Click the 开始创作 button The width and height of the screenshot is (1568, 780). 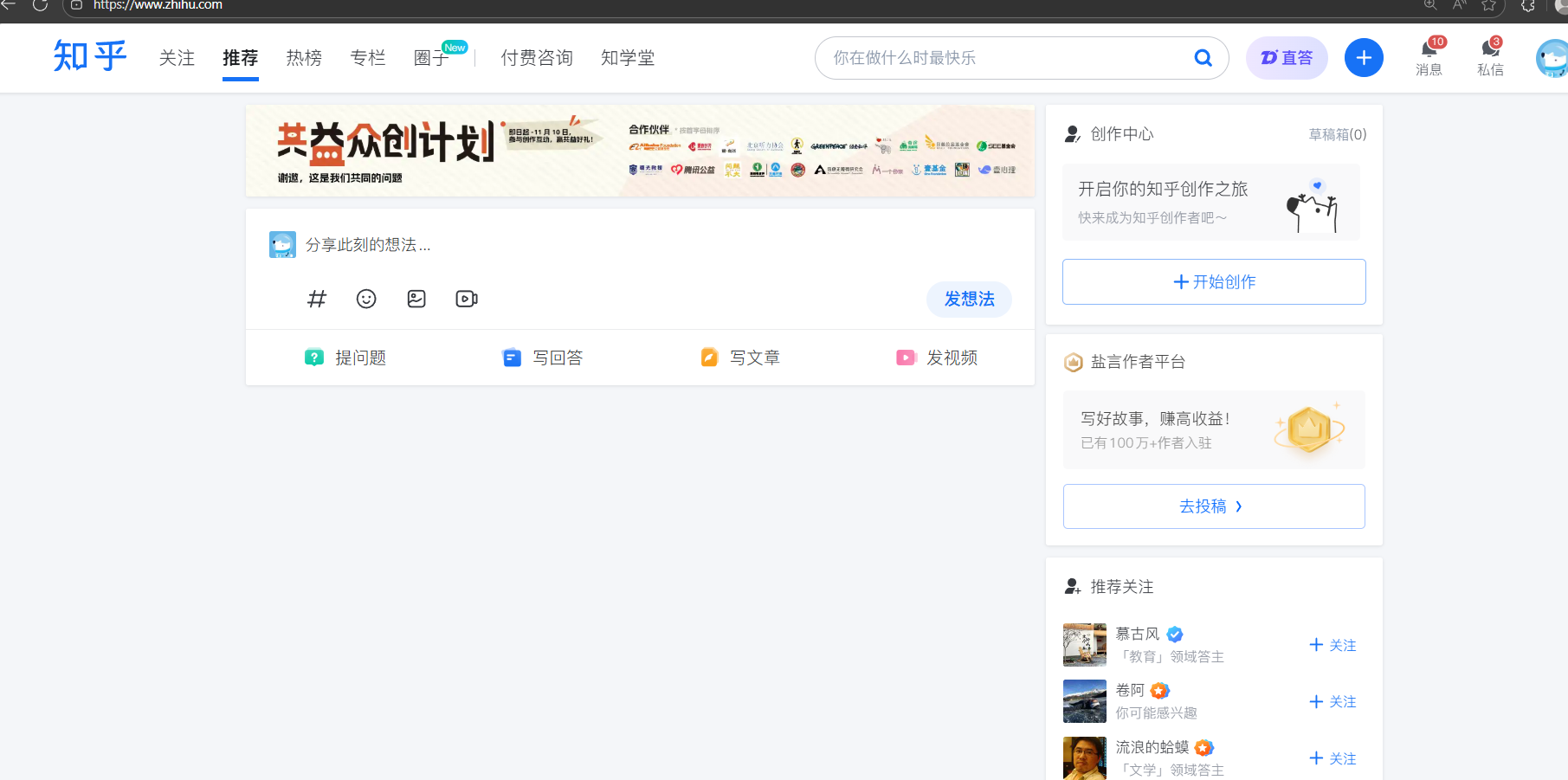(x=1214, y=282)
